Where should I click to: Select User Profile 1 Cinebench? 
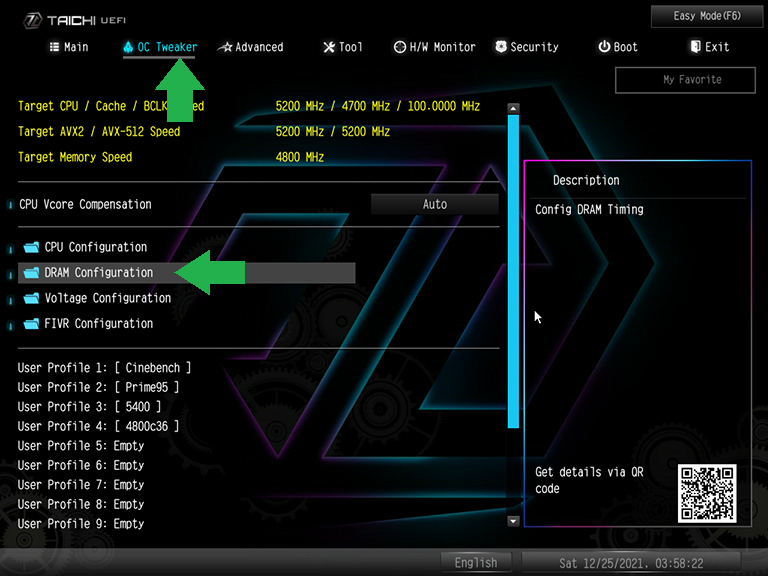pyautogui.click(x=104, y=368)
